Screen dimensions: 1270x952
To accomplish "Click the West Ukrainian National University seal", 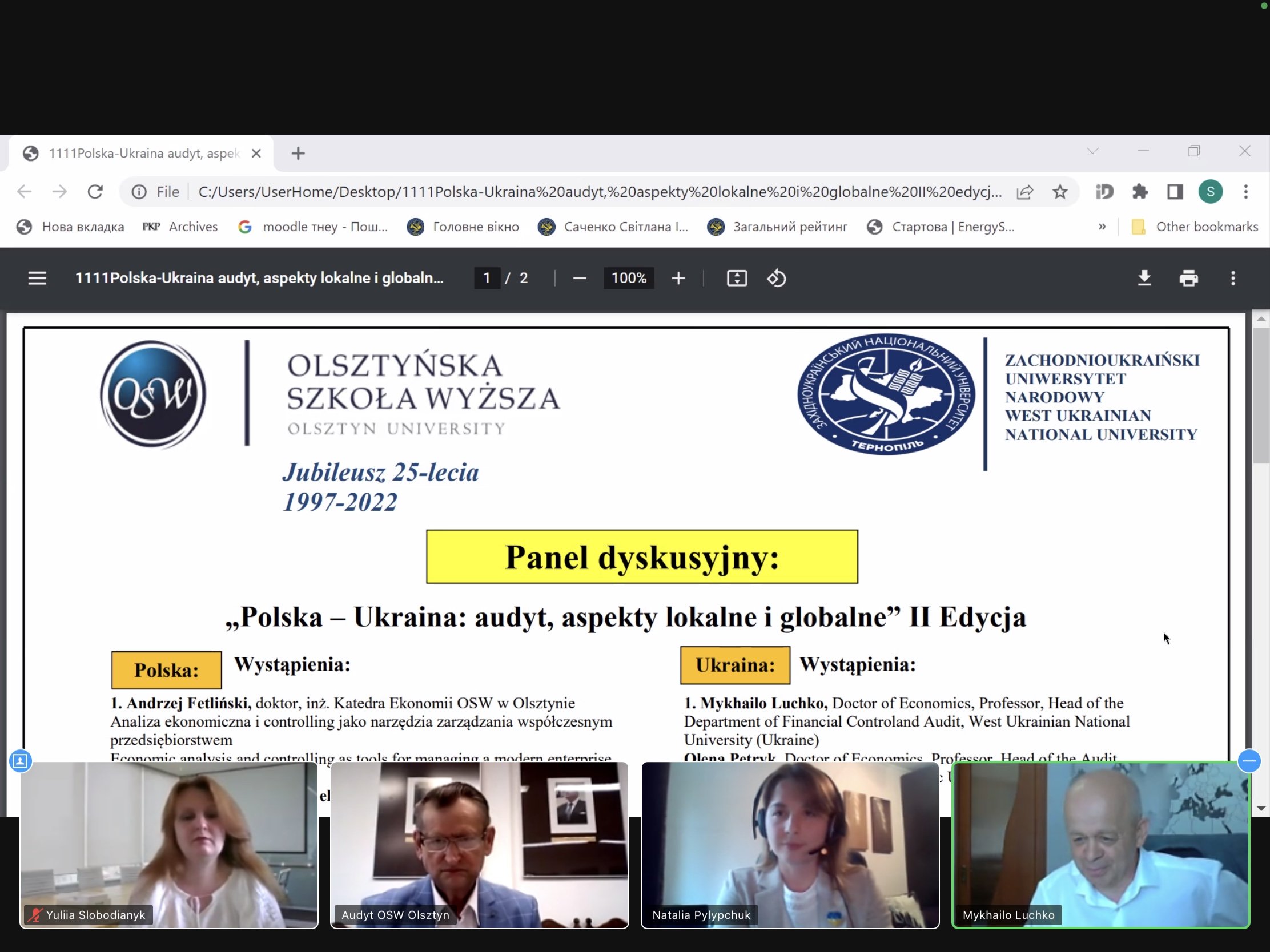I will (x=886, y=394).
